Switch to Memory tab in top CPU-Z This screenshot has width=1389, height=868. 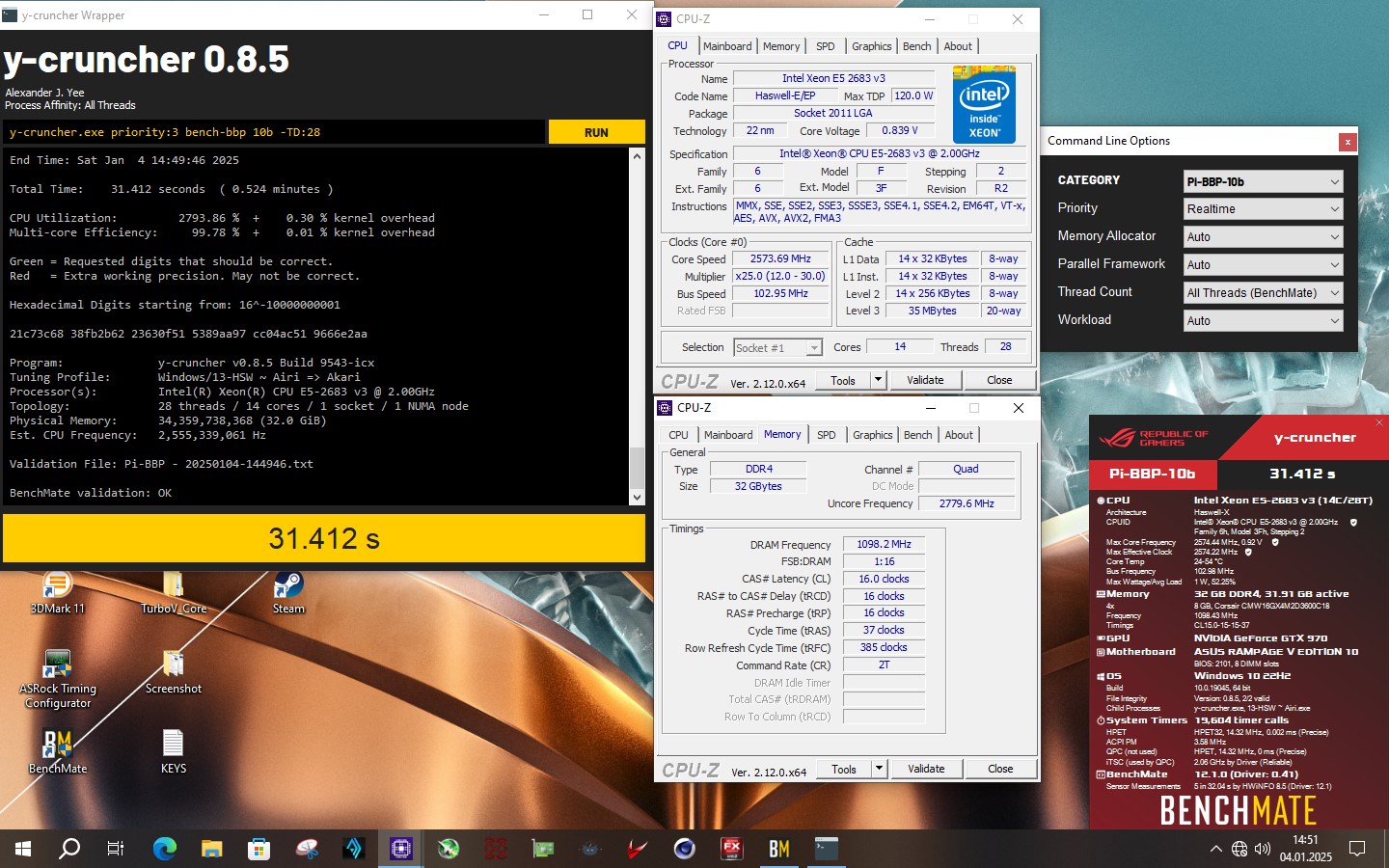tap(781, 46)
